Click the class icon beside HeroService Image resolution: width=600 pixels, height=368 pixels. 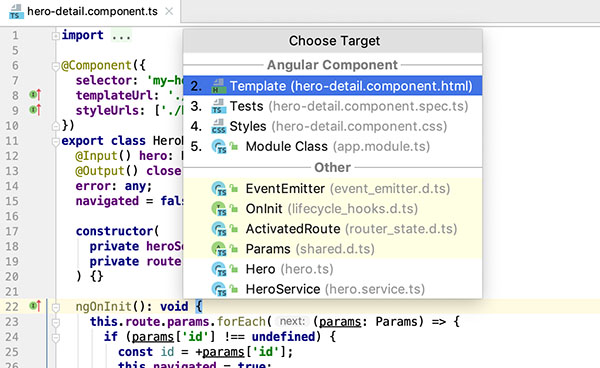(219, 290)
